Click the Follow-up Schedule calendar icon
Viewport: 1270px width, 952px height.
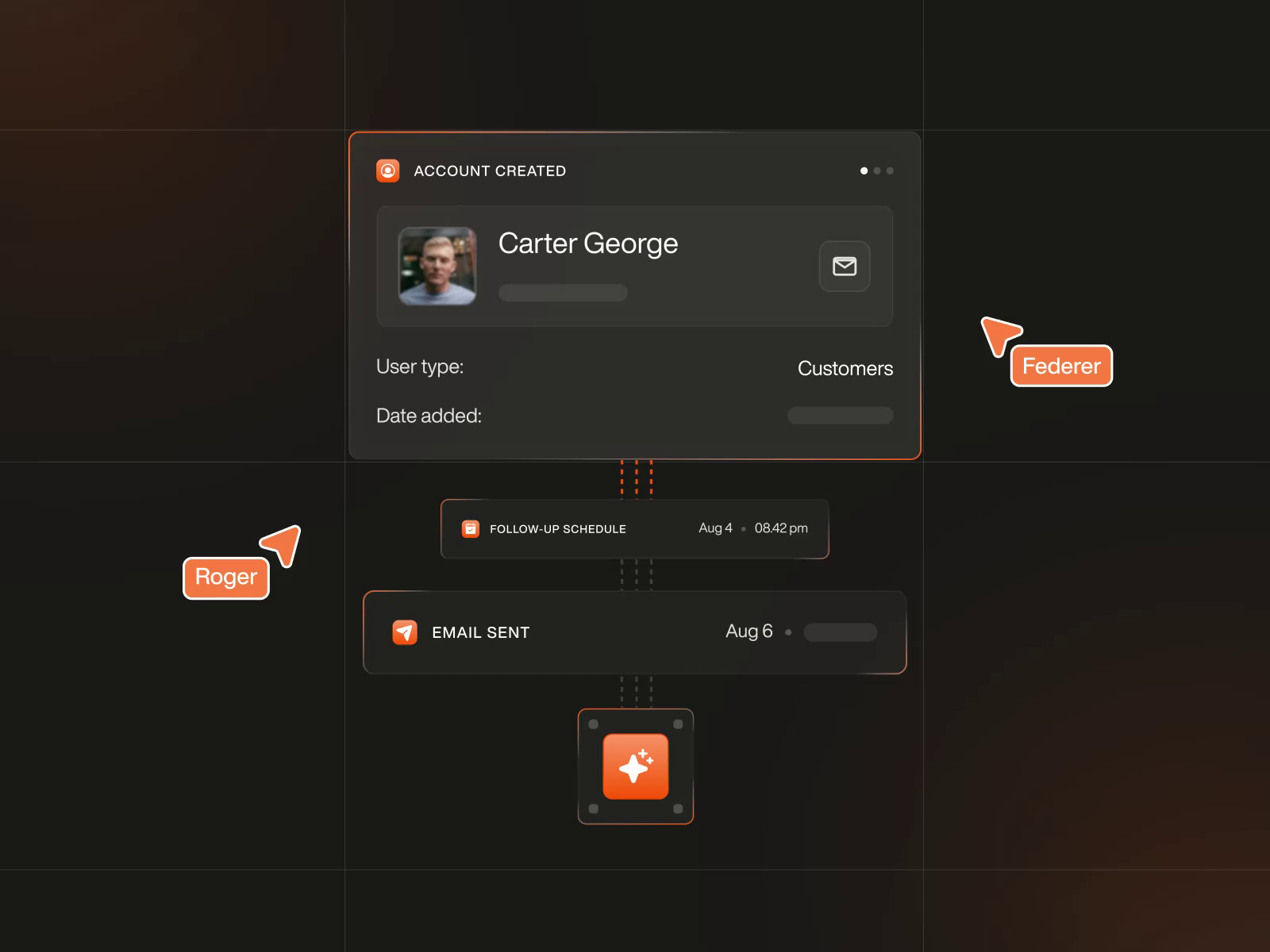(471, 529)
